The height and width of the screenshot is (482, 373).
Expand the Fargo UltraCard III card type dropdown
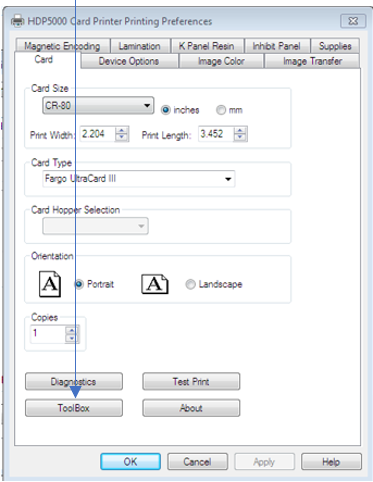click(139, 179)
